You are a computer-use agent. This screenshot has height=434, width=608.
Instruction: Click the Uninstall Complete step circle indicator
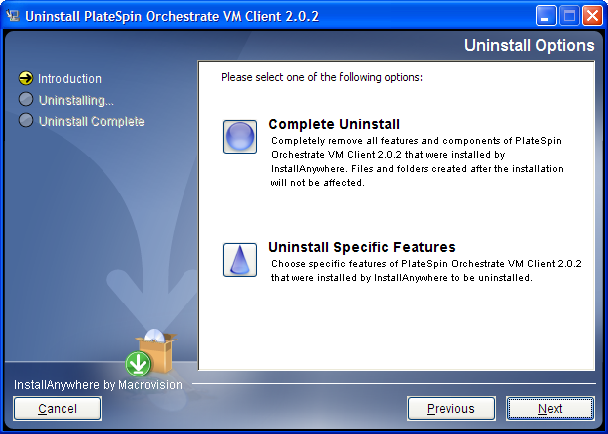[x=26, y=120]
